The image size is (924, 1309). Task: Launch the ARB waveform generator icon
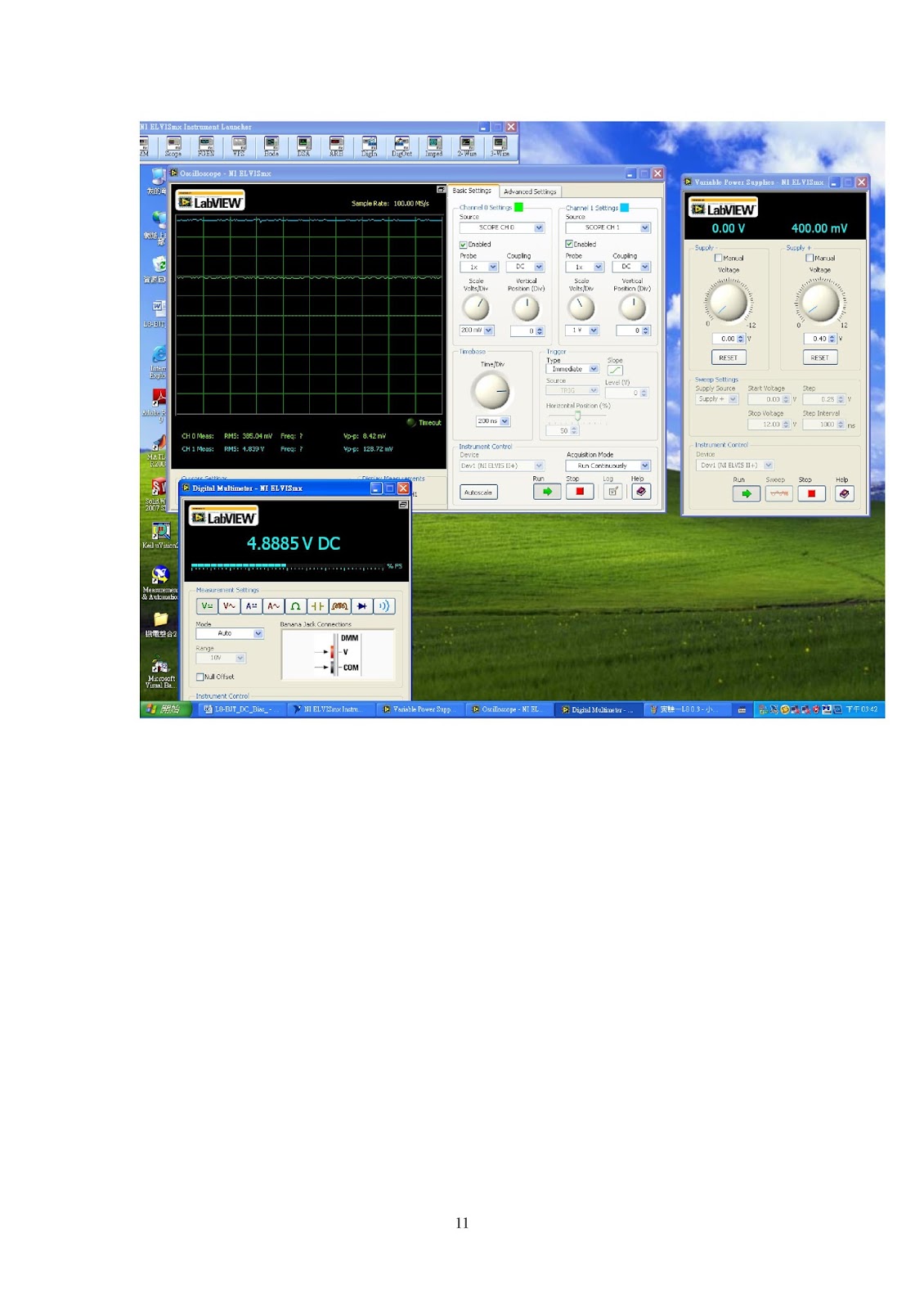click(x=336, y=146)
